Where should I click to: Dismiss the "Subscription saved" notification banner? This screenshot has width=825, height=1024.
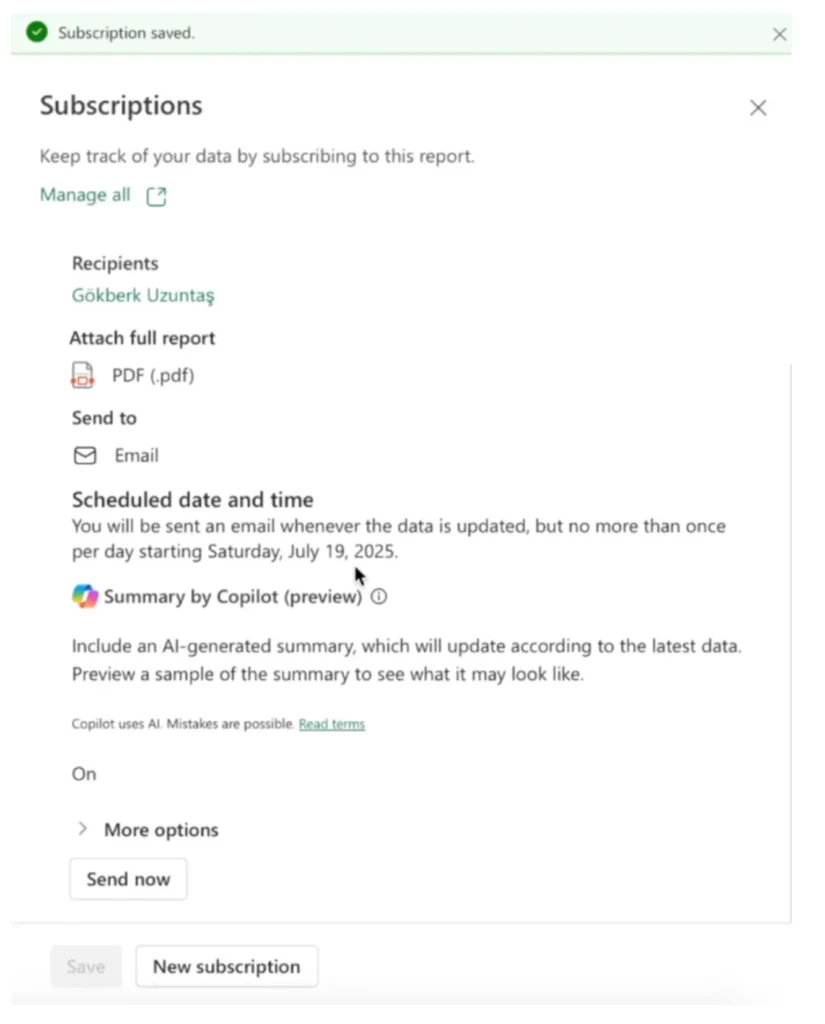click(780, 34)
